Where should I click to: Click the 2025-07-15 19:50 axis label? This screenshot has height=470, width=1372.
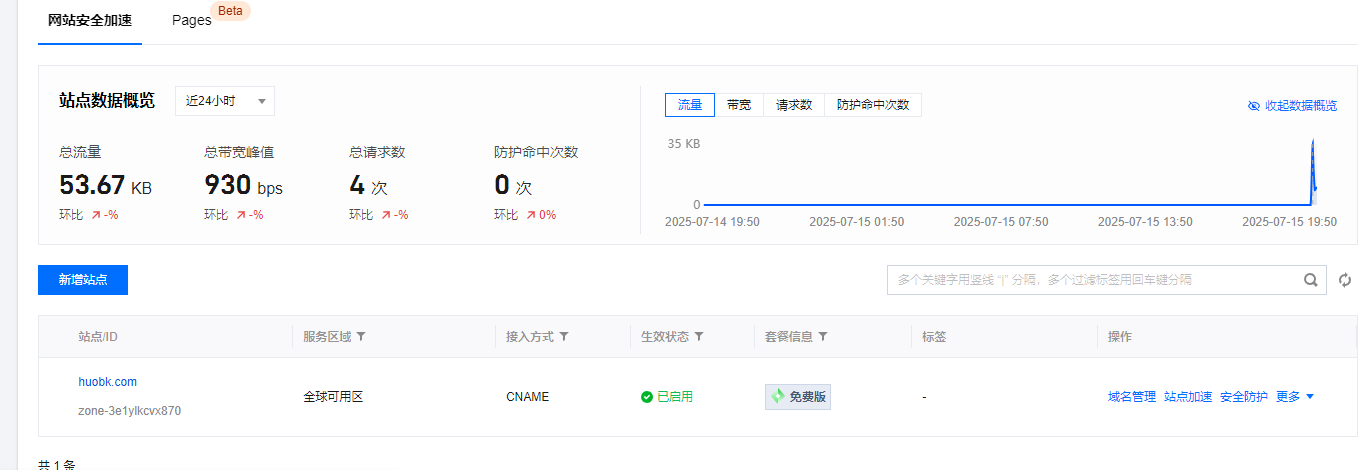coord(1289,222)
